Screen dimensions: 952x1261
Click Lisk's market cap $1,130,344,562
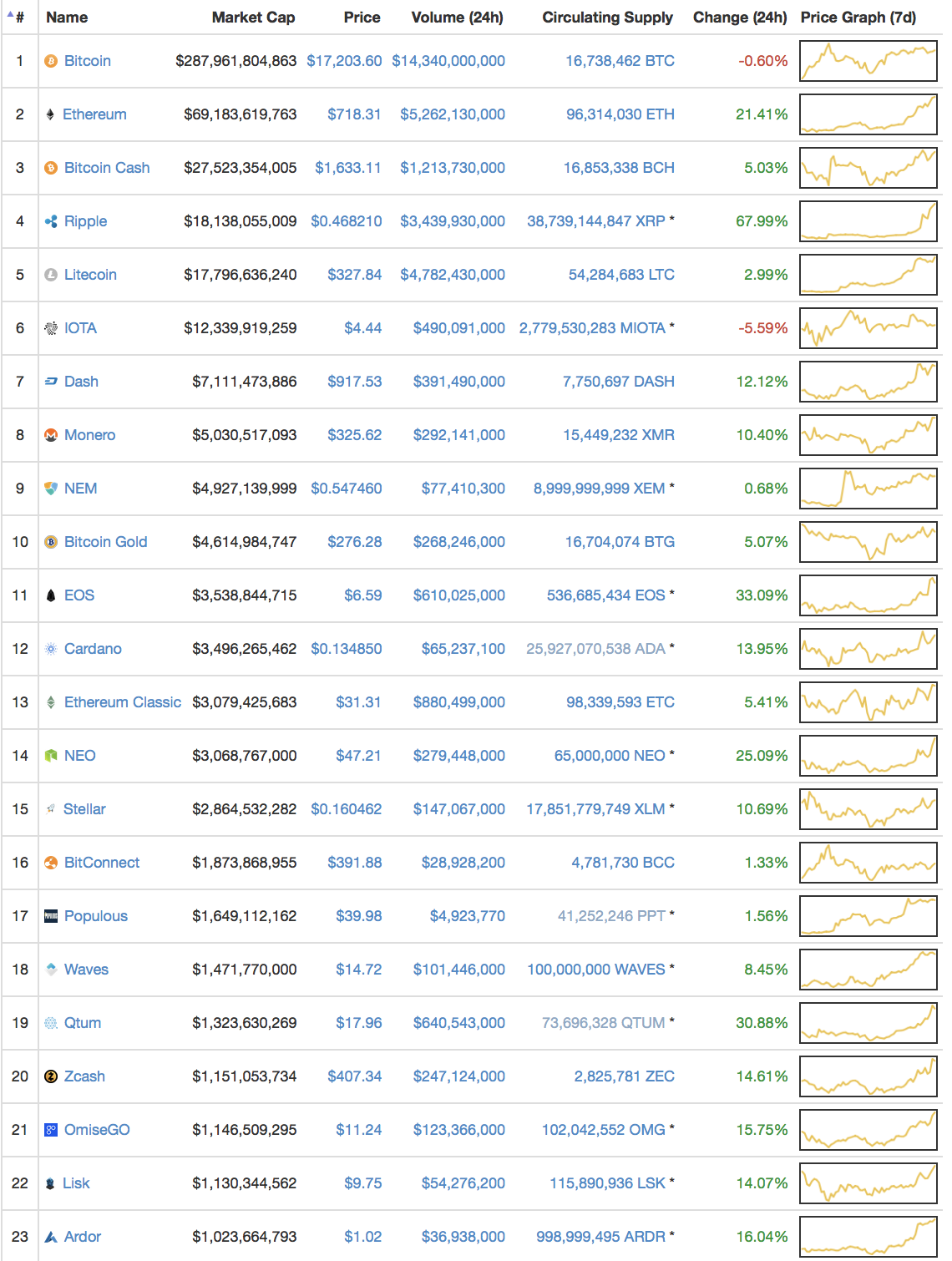click(x=245, y=1183)
